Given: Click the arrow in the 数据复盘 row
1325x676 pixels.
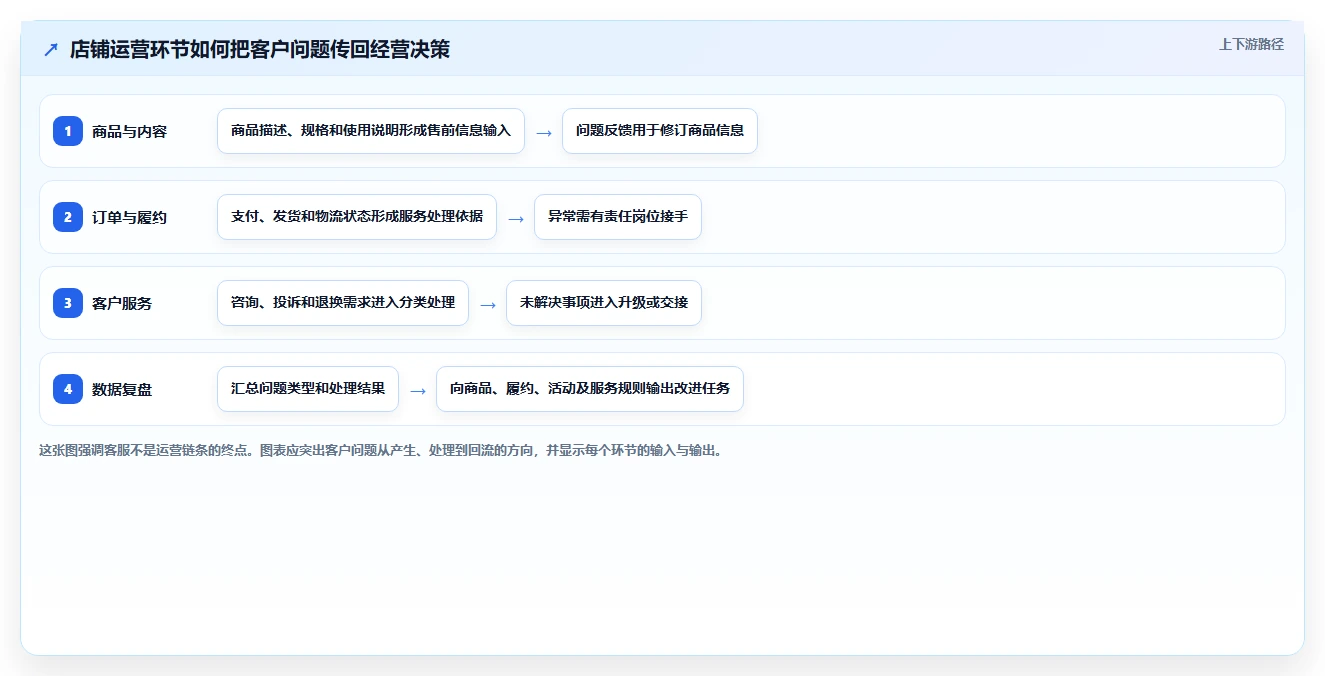Looking at the screenshot, I should 418,390.
